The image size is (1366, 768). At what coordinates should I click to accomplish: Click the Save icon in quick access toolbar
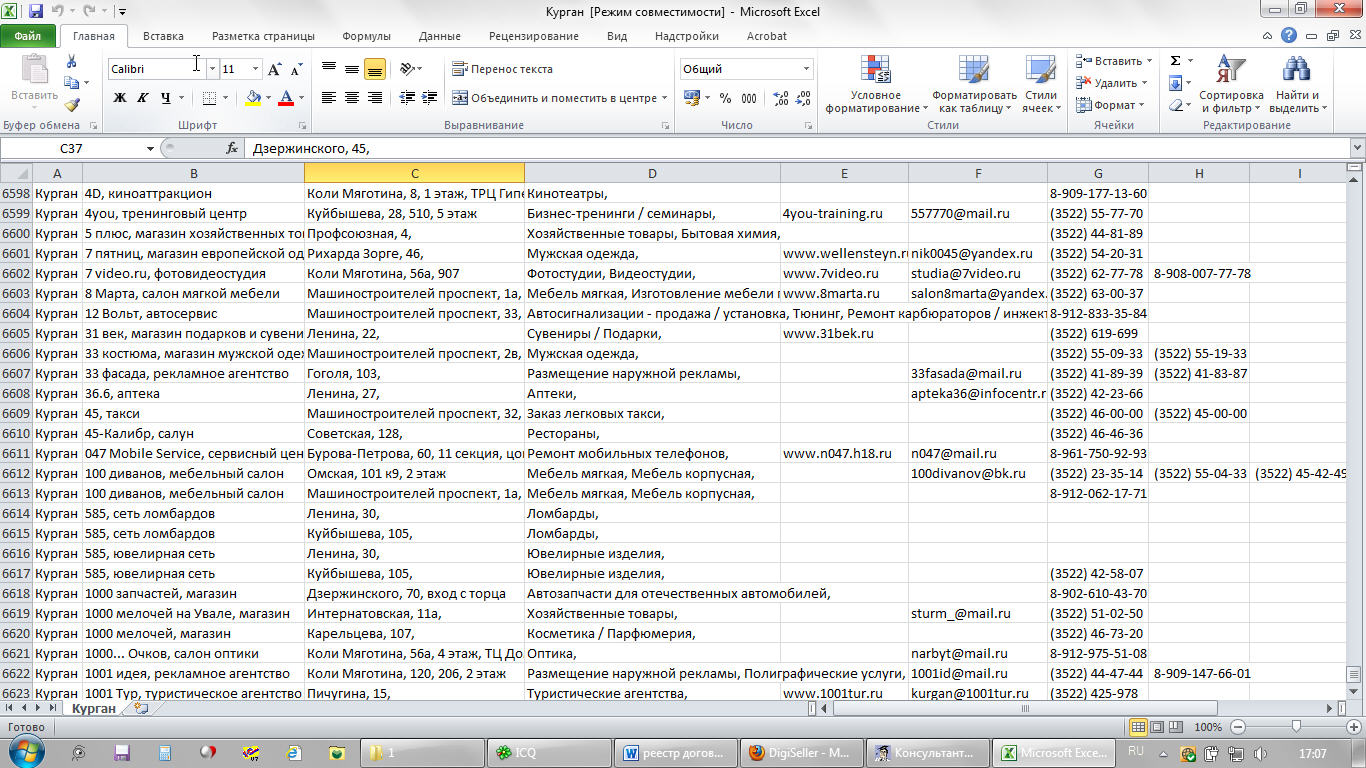(x=36, y=12)
